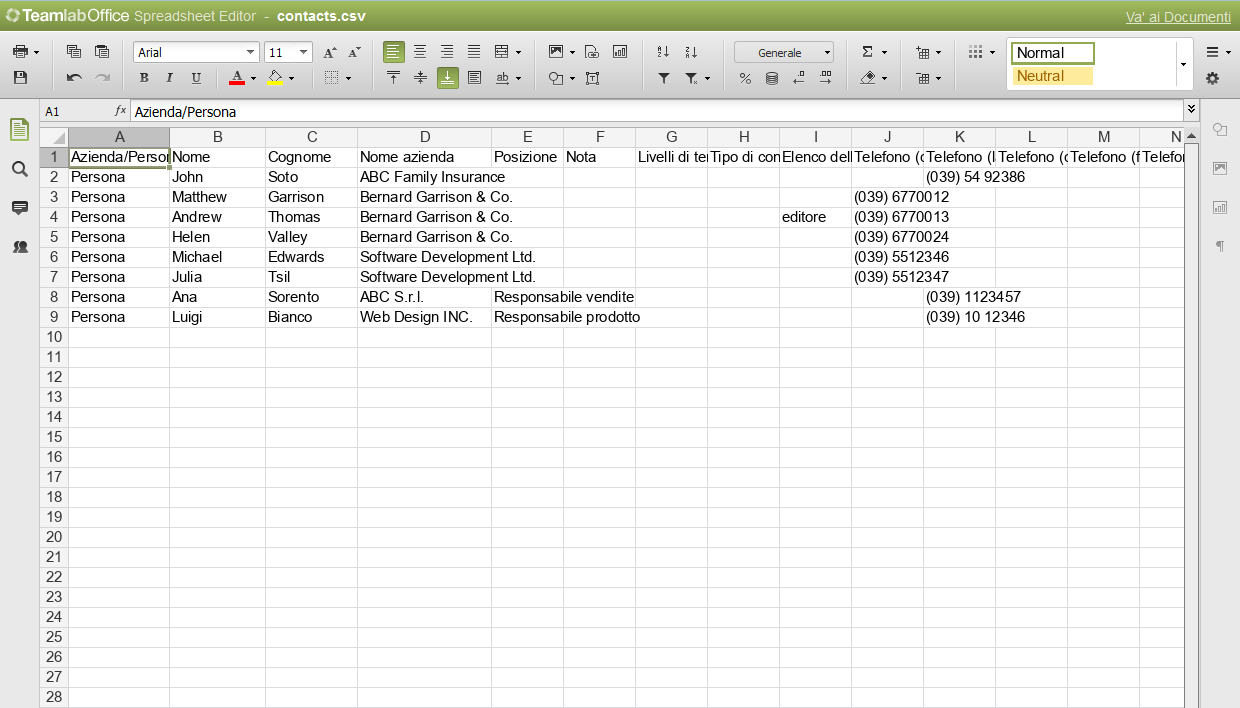The width and height of the screenshot is (1240, 708).
Task: Select the cell 'Web Design INC.'
Action: (x=425, y=317)
